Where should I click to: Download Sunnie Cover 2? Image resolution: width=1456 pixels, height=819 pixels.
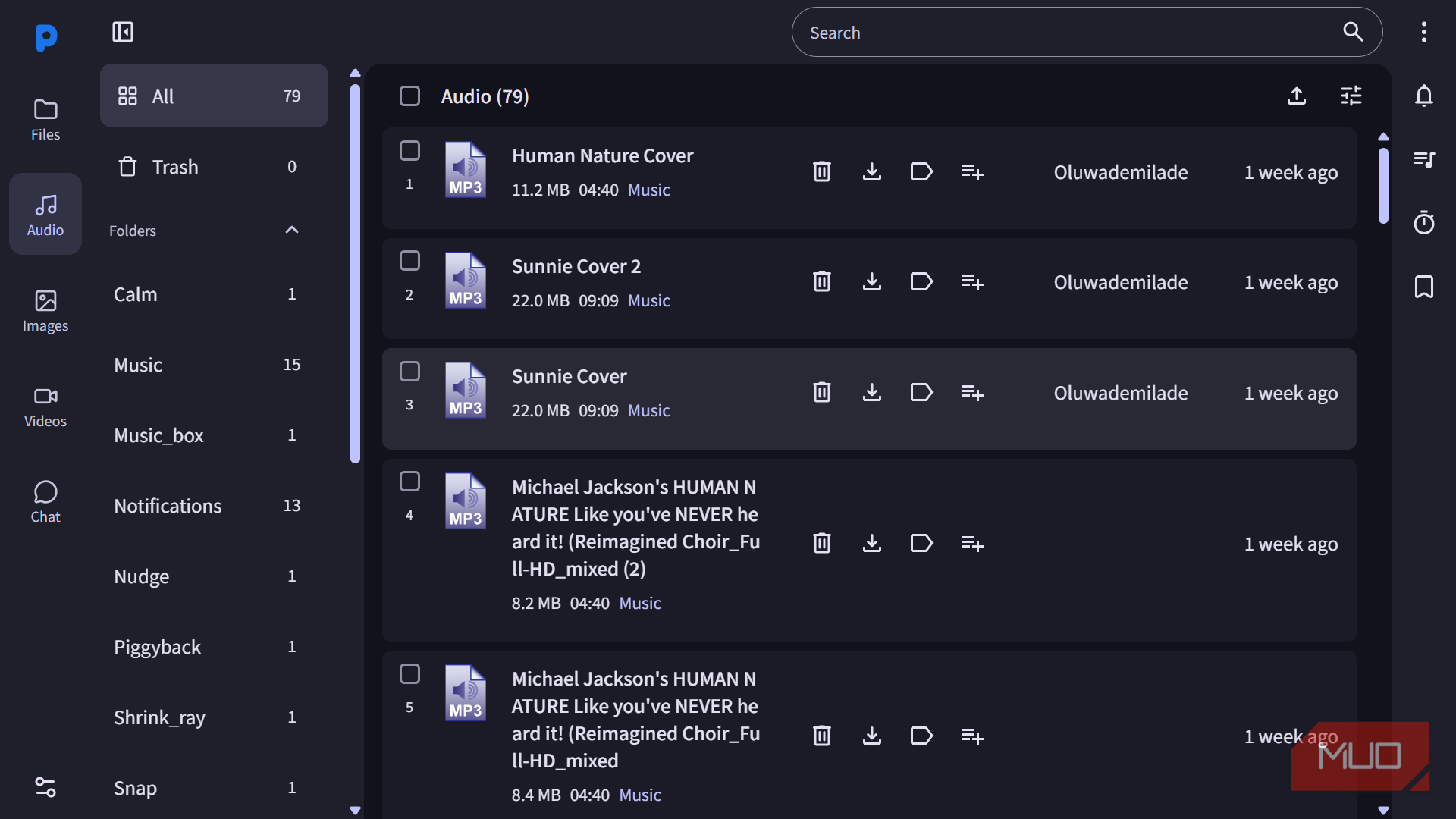click(x=872, y=281)
